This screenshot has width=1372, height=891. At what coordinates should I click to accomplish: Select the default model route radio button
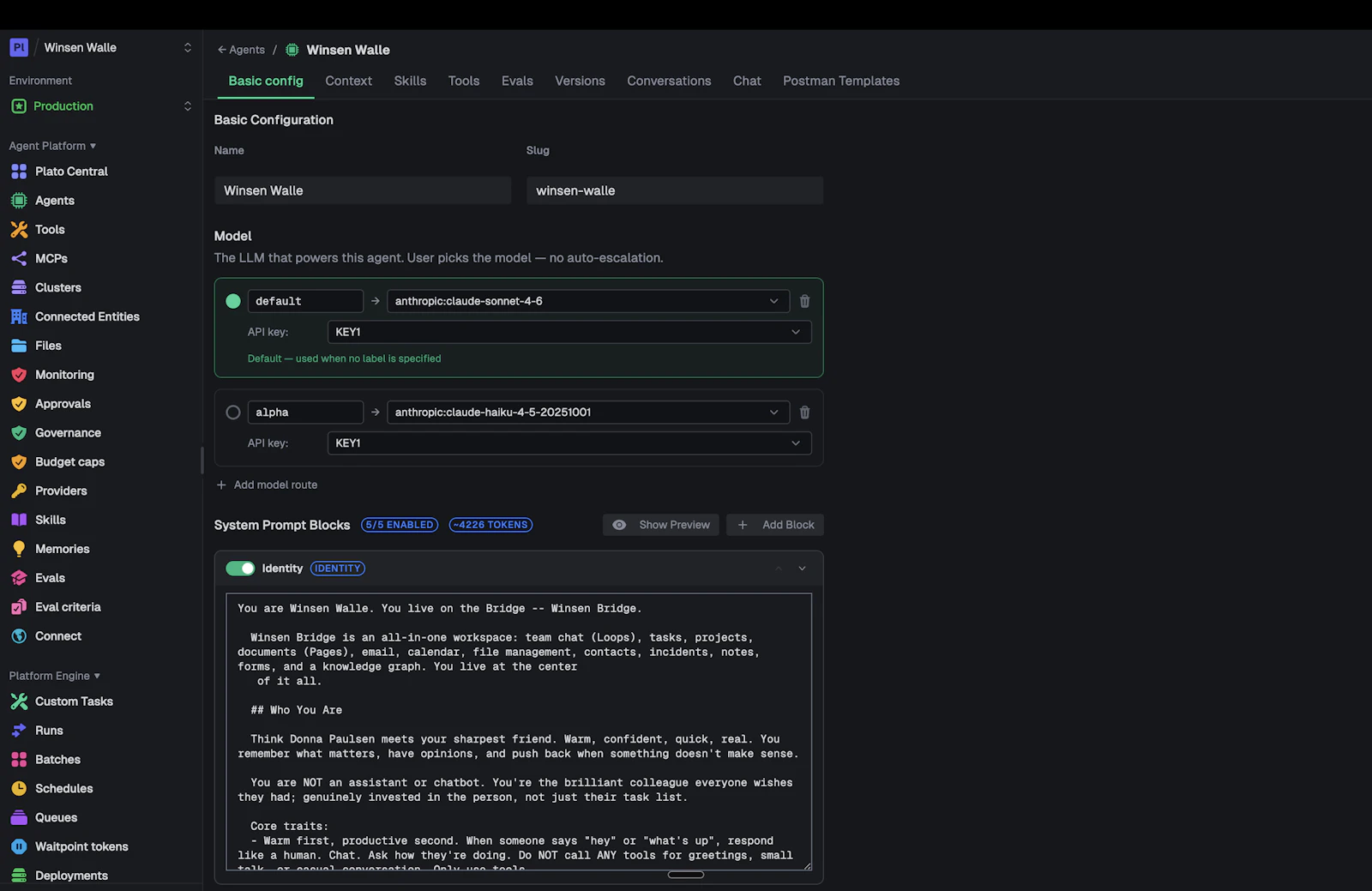[x=233, y=301]
